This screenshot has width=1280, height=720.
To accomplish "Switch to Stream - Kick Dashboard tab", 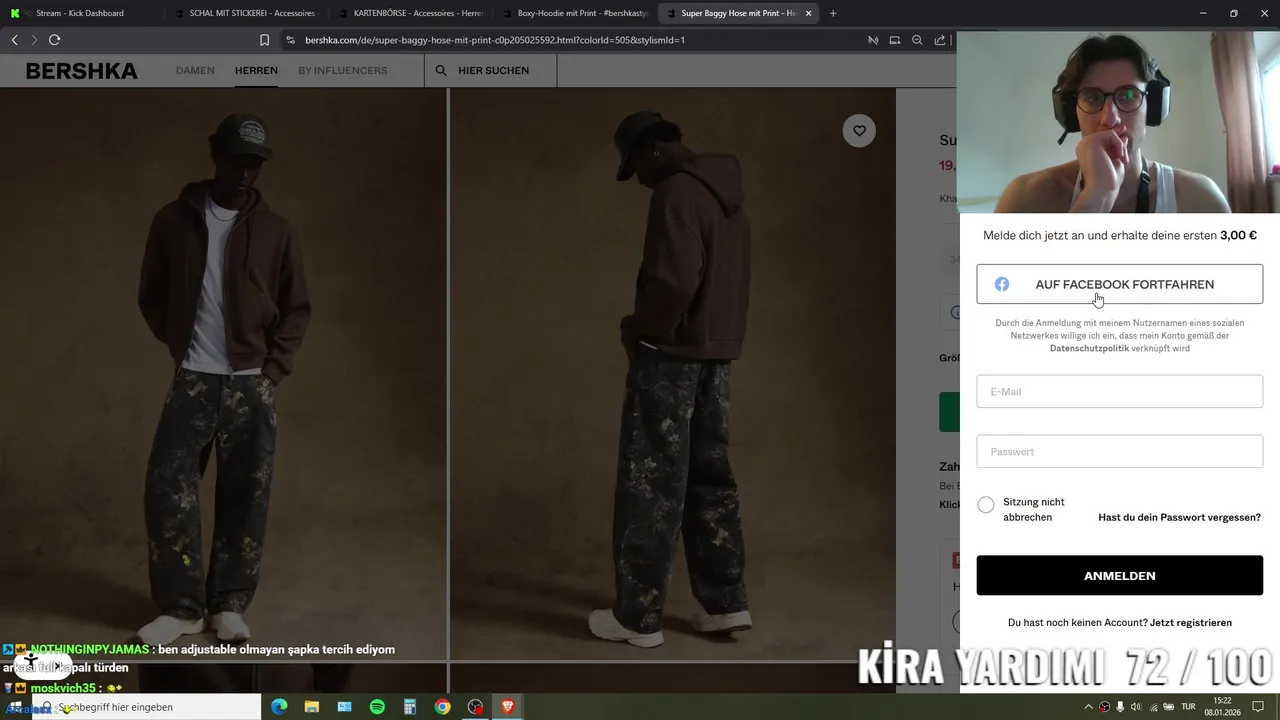I will pos(79,13).
